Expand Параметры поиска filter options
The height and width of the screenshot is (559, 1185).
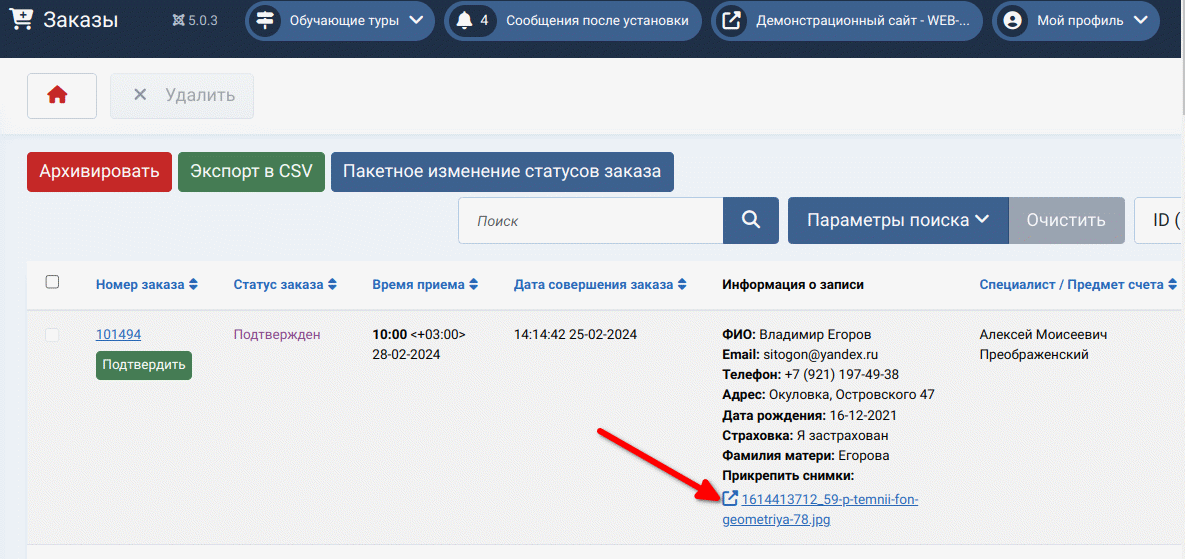tap(897, 220)
